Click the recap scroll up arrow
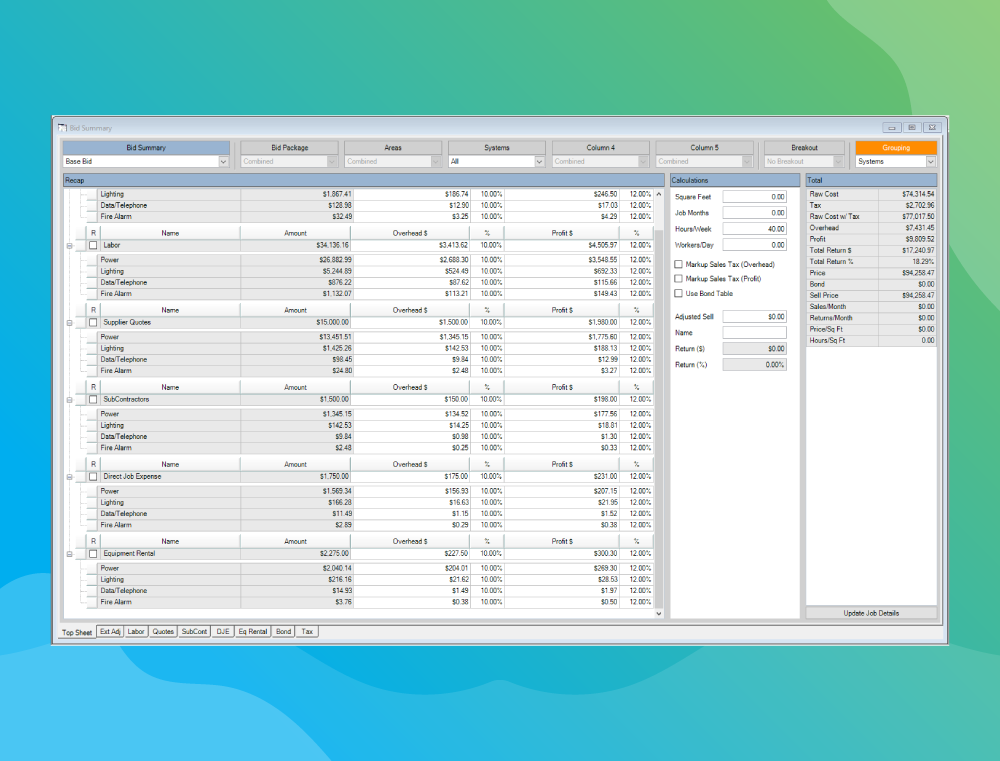 tap(658, 194)
